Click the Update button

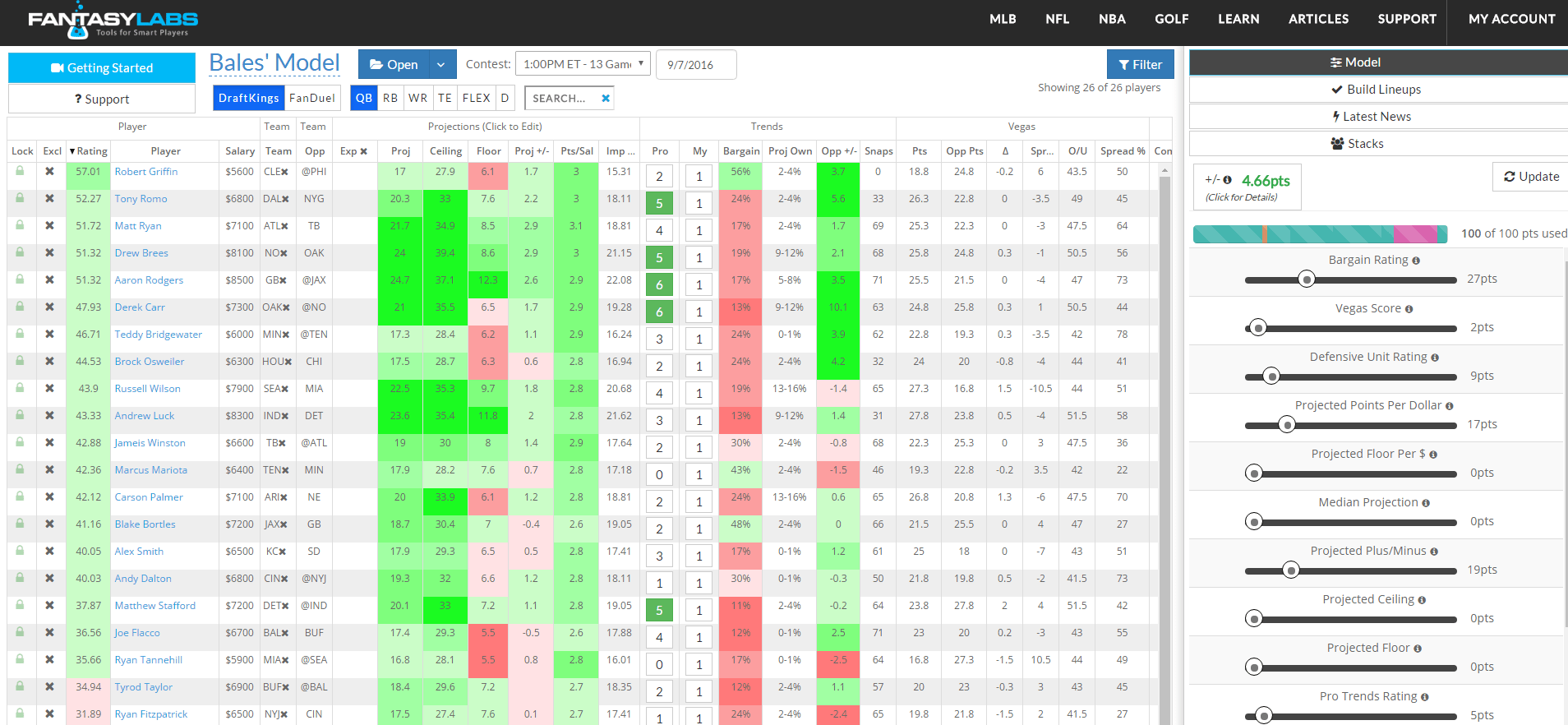coord(1531,176)
